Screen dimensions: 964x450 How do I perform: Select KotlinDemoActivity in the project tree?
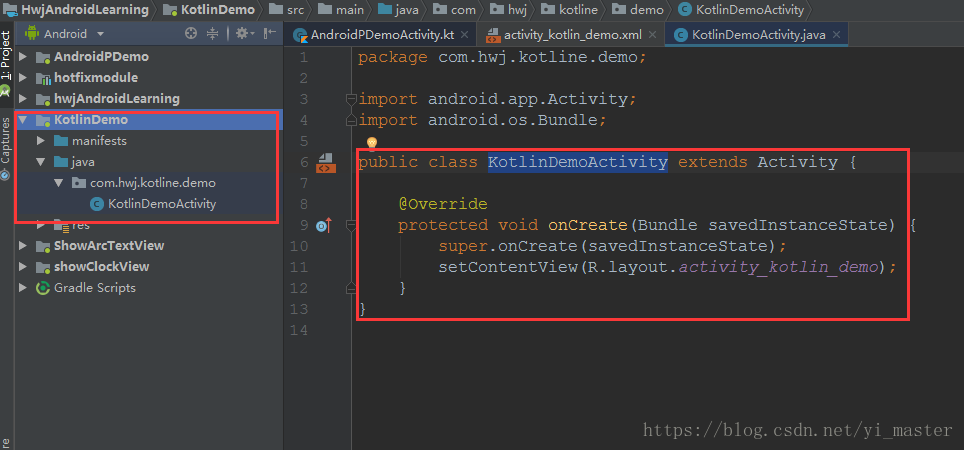click(x=162, y=203)
